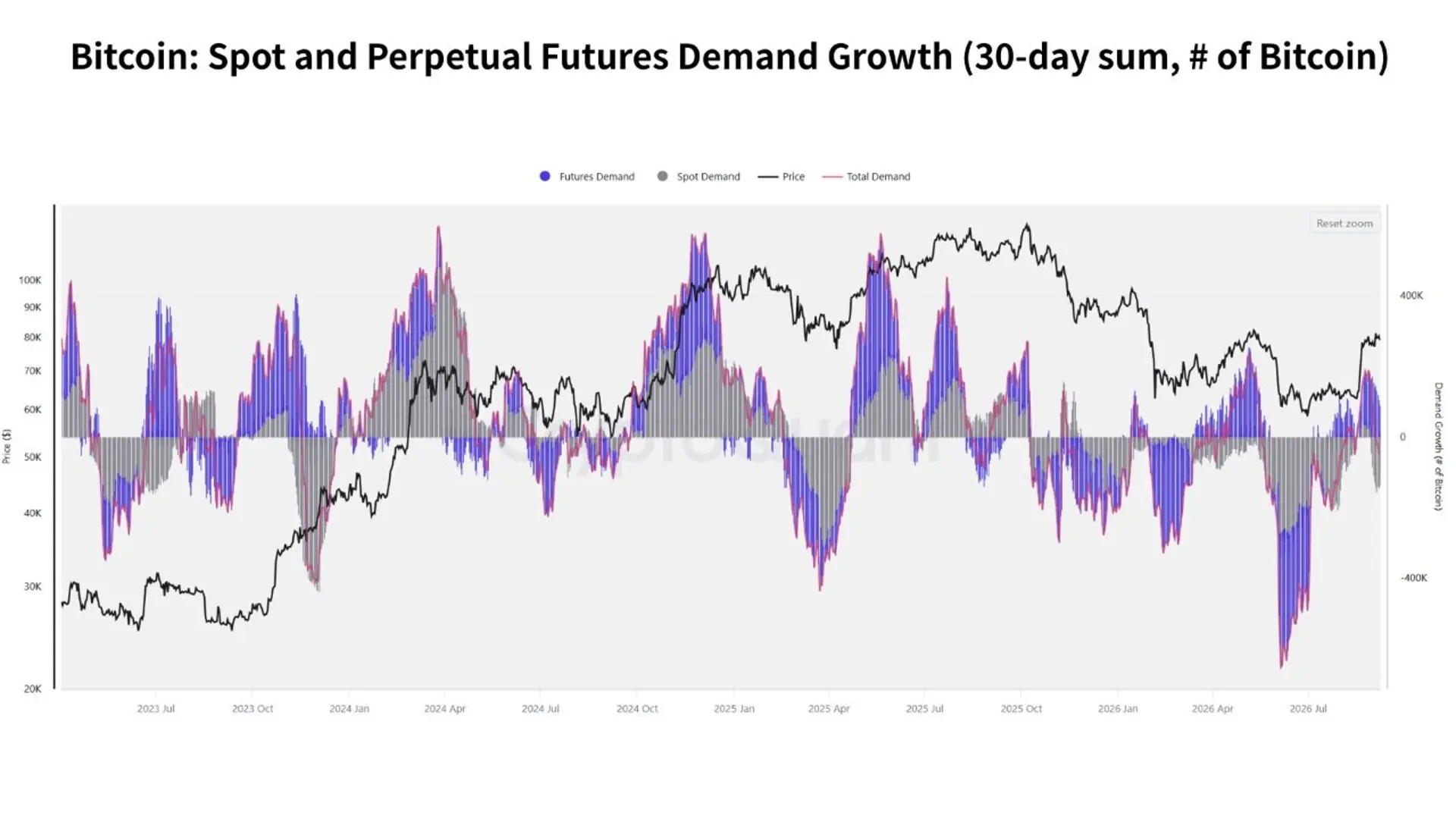Click the 20K price axis label
1456x819 pixels.
33,689
